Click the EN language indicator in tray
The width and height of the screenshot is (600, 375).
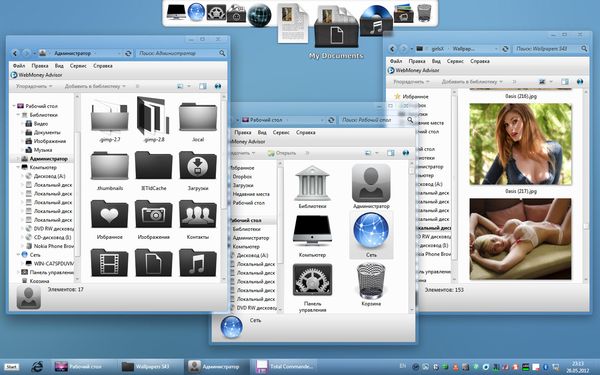coord(403,366)
